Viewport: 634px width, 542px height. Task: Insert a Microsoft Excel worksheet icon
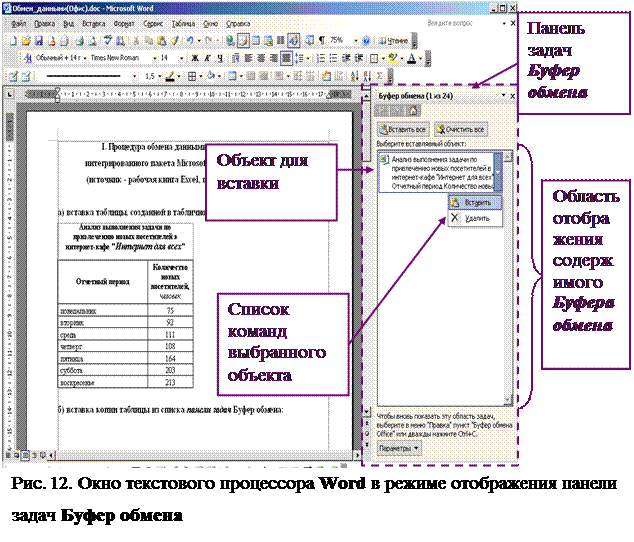click(268, 40)
